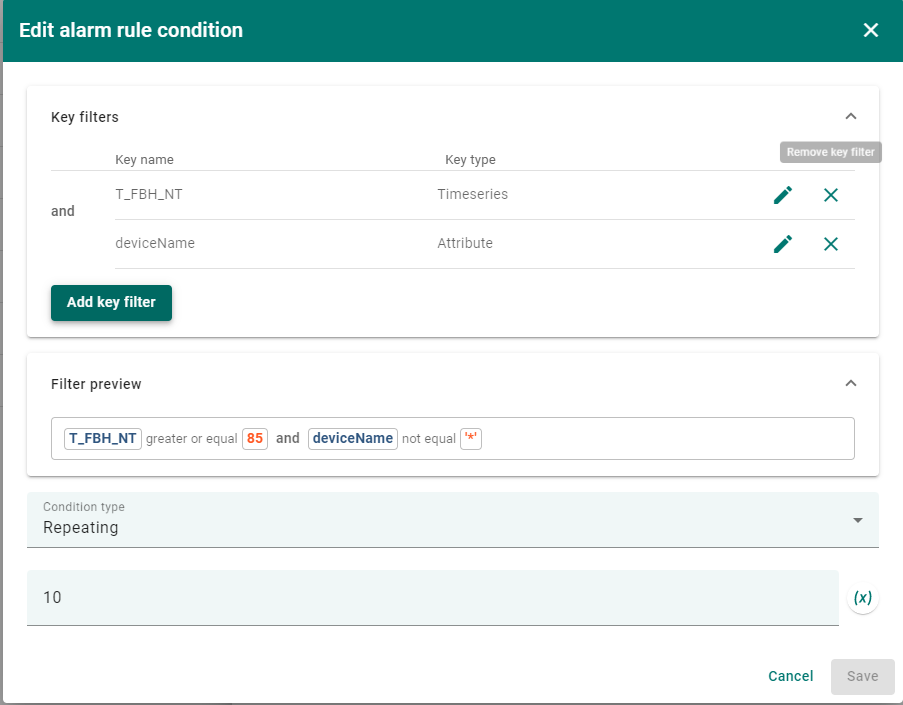Collapse the Key filters section
The width and height of the screenshot is (903, 705).
[x=851, y=116]
